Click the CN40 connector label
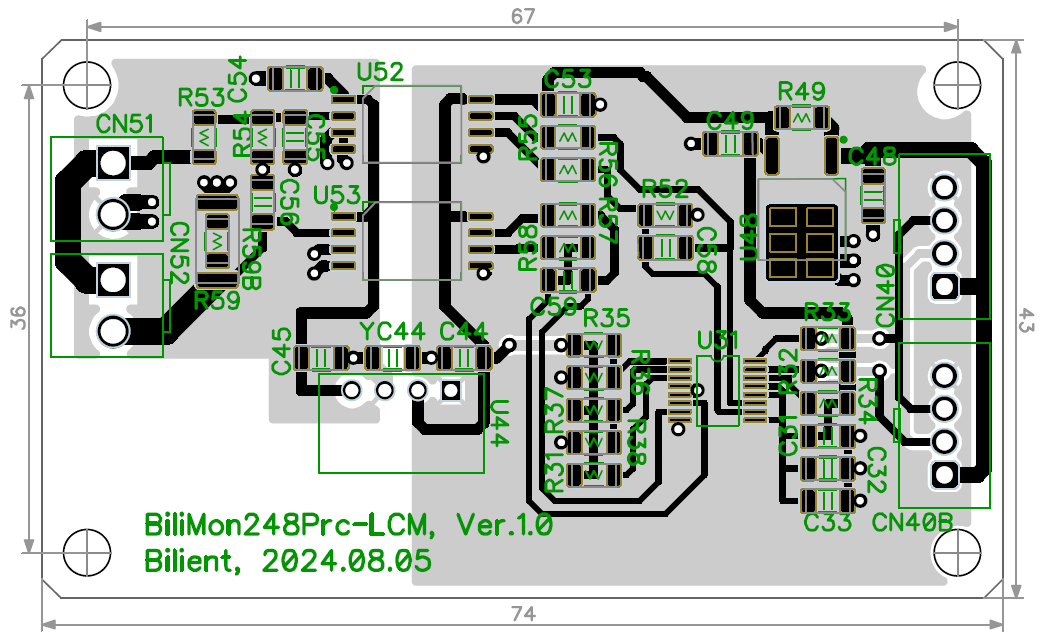 pyautogui.click(x=885, y=296)
